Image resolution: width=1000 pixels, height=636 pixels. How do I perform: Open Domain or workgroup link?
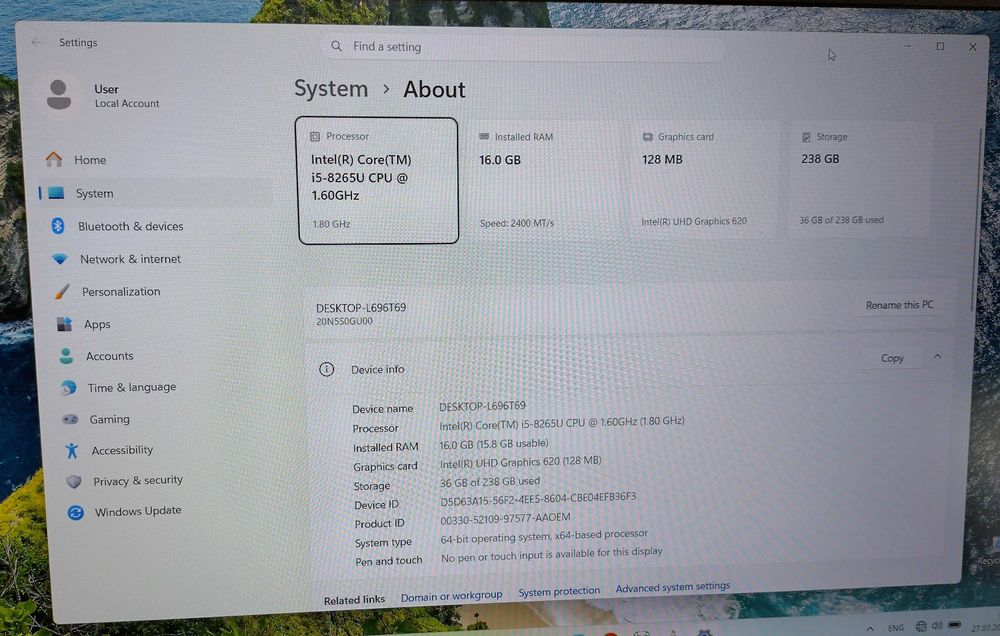pos(452,596)
